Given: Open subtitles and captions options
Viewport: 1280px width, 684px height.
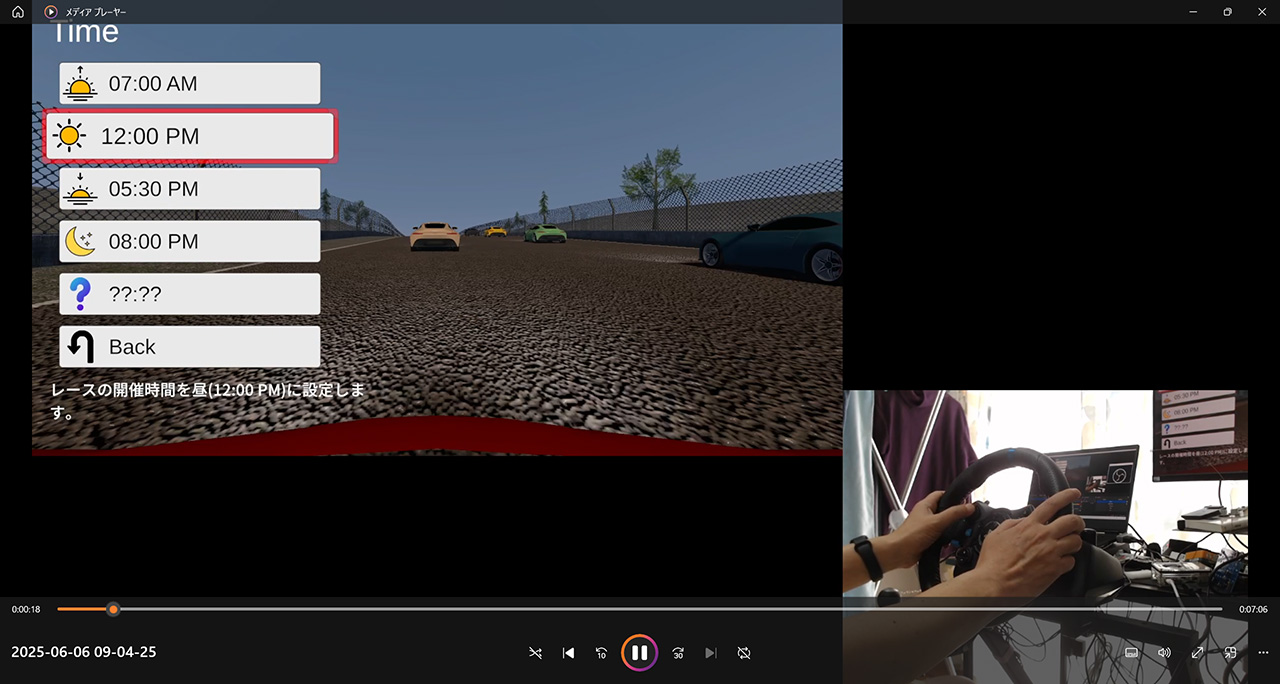Looking at the screenshot, I should tap(1131, 653).
